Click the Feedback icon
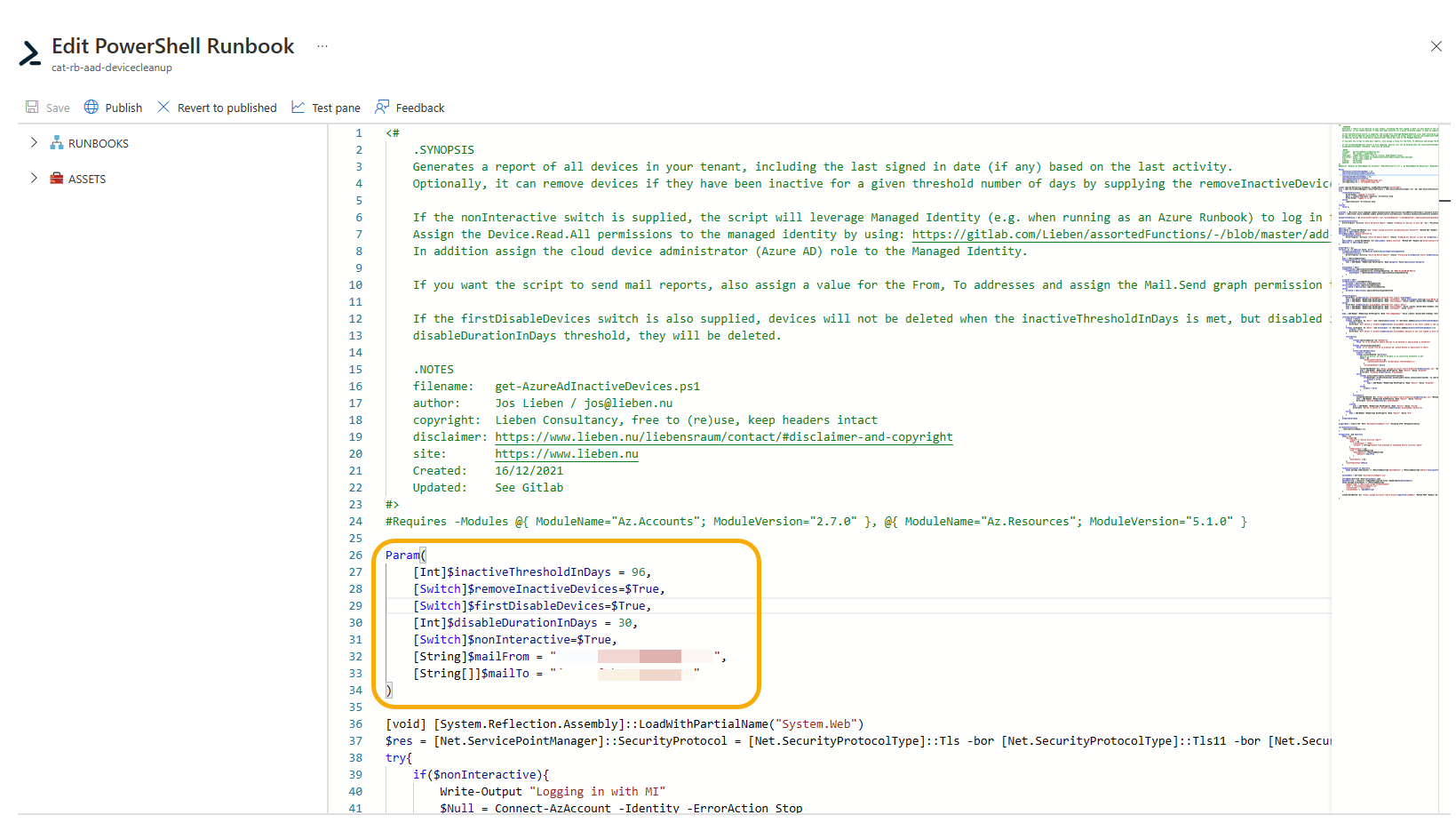This screenshot has width=1456, height=823. pos(381,107)
